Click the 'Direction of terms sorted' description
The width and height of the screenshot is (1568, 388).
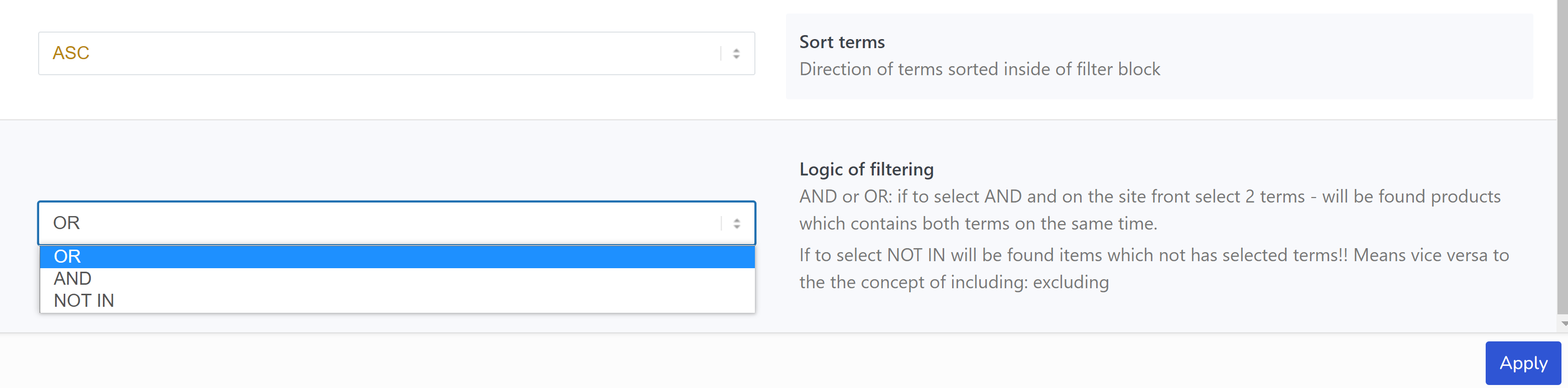(x=979, y=69)
